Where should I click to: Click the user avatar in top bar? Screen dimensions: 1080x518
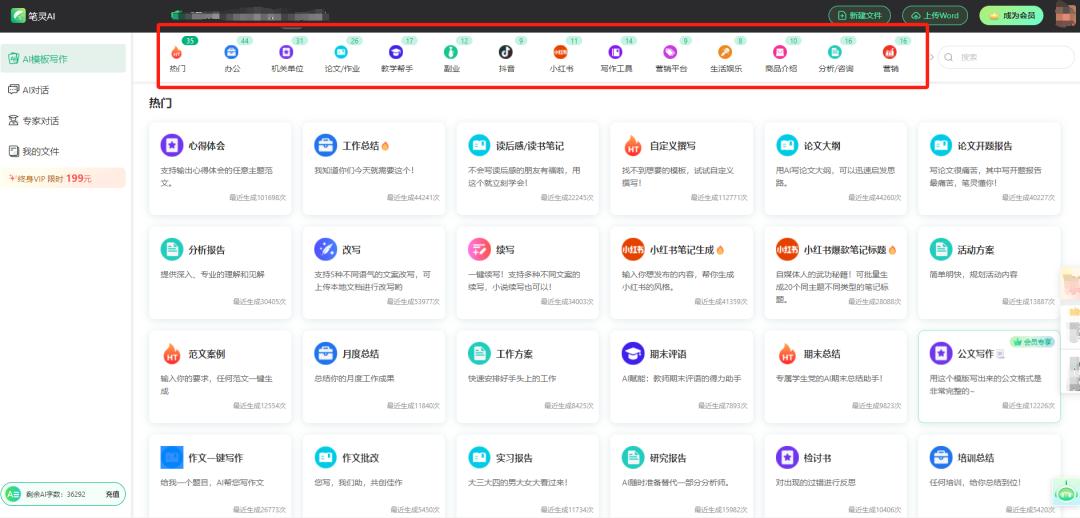(1068, 15)
